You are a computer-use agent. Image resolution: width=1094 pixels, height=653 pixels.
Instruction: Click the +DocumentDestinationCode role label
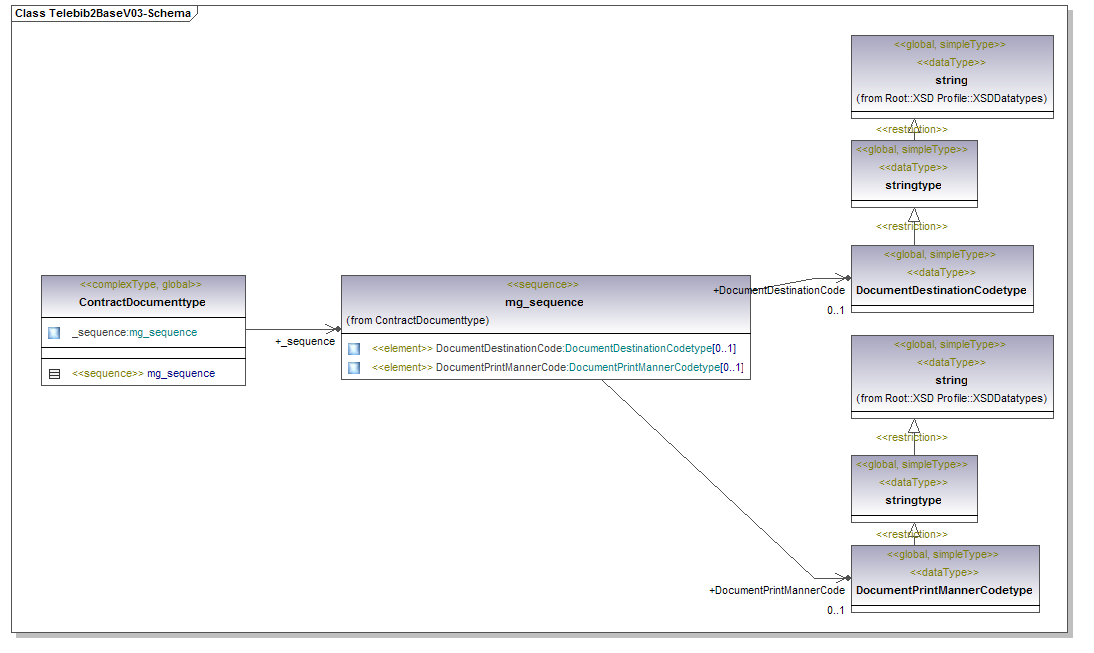[778, 291]
